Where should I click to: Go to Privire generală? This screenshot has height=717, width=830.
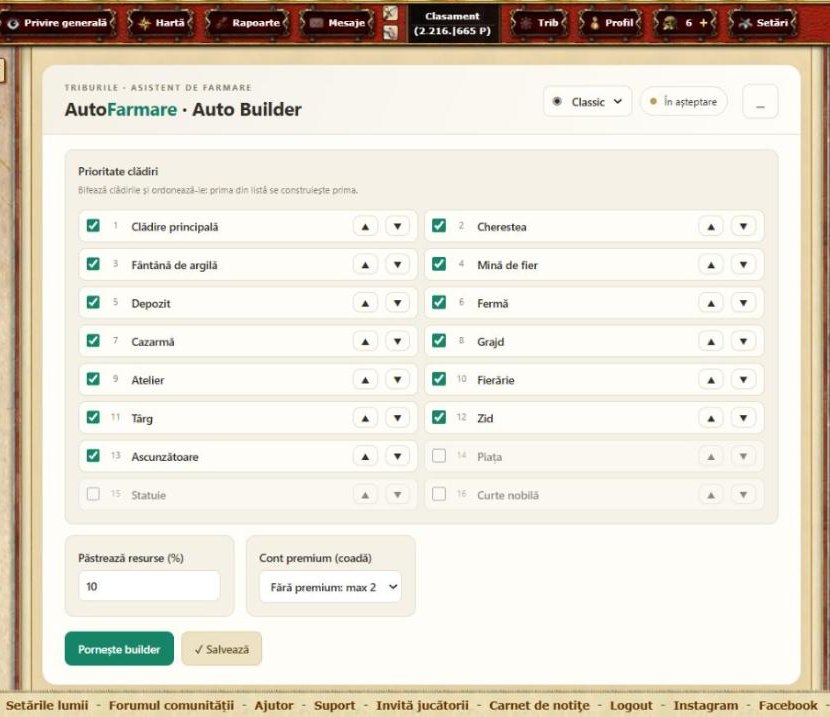58,23
